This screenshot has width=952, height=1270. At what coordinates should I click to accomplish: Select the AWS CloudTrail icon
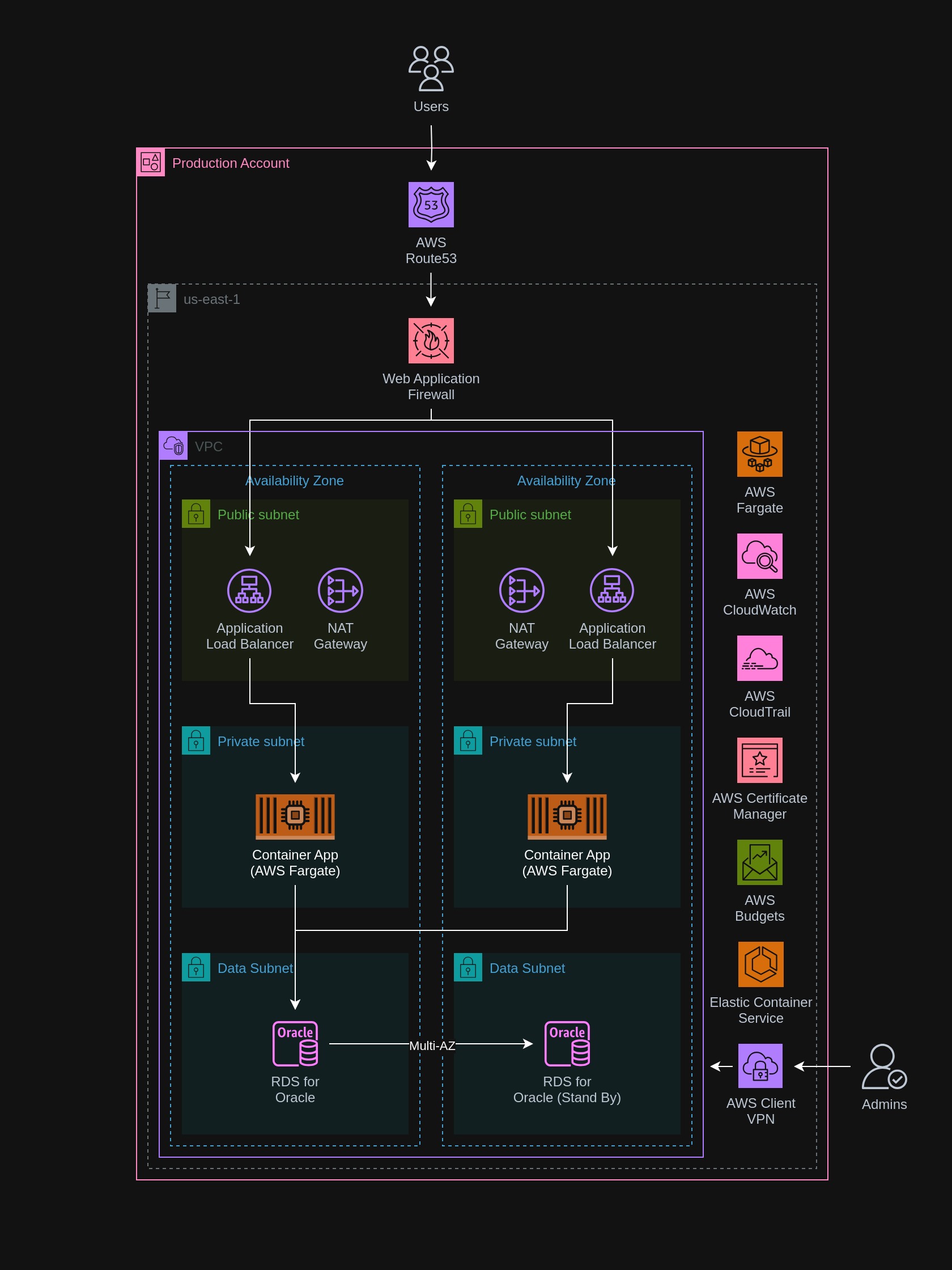[x=760, y=658]
